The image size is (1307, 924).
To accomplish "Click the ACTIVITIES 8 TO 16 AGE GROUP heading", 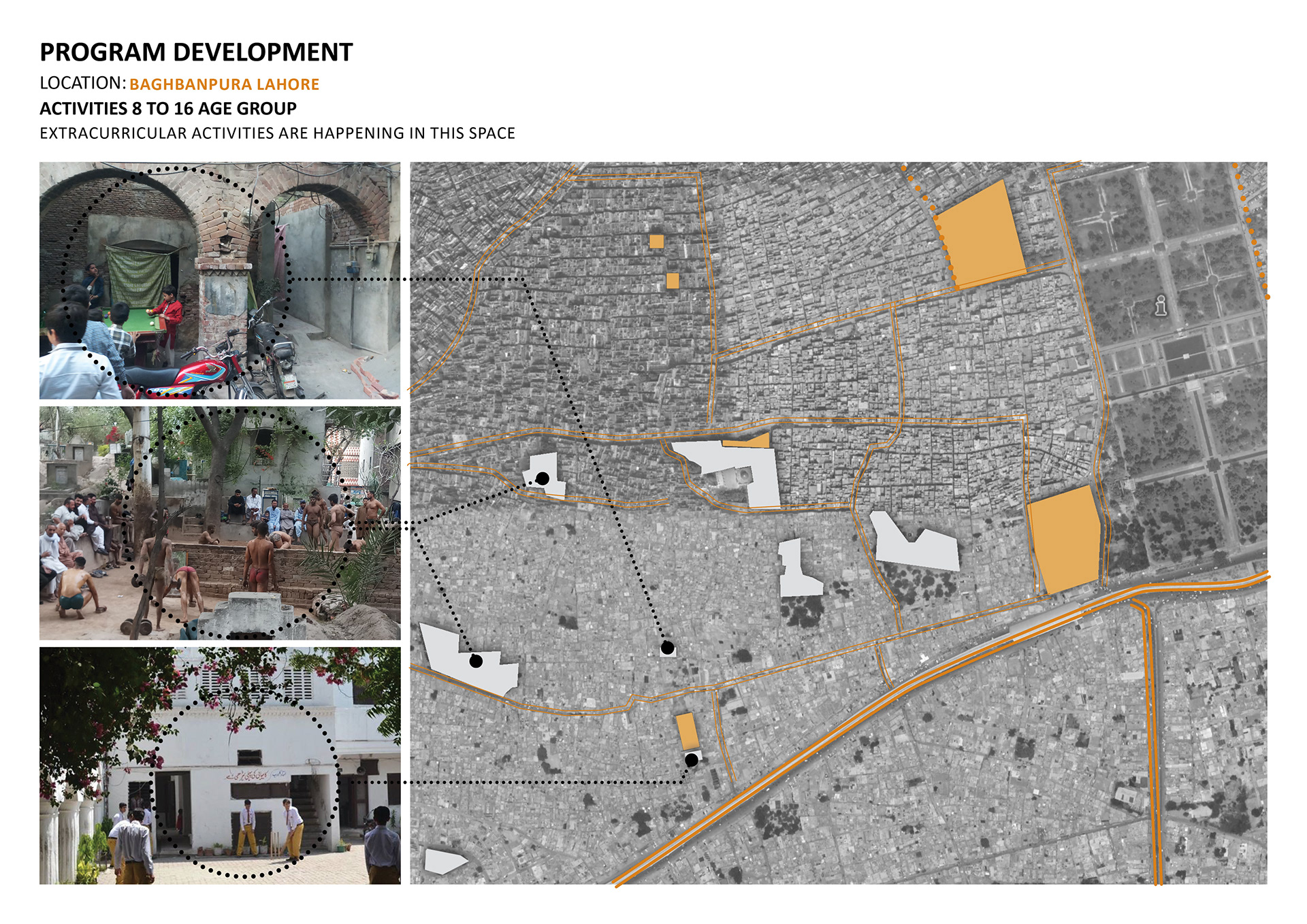I will click(x=168, y=109).
